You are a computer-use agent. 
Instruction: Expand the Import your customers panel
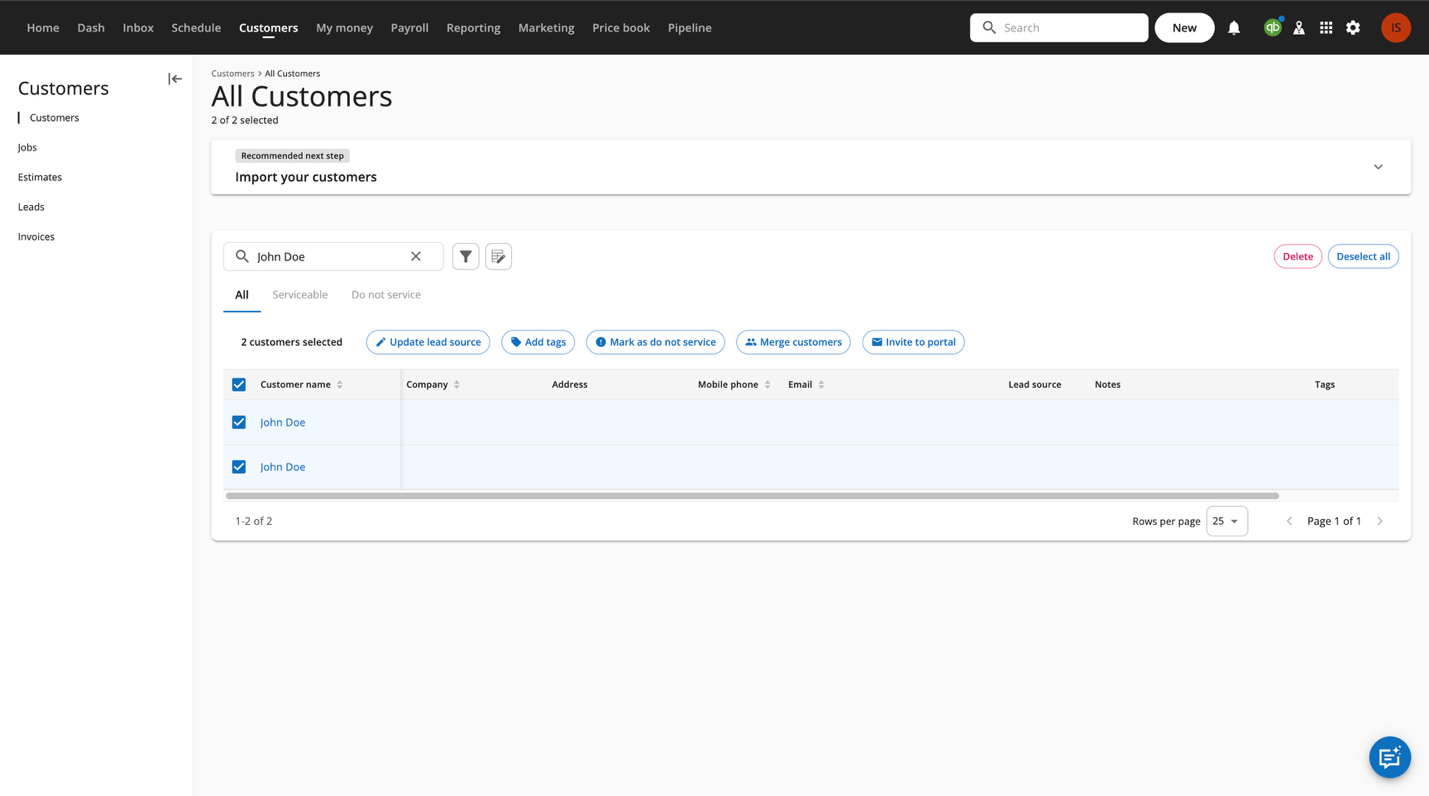1378,167
